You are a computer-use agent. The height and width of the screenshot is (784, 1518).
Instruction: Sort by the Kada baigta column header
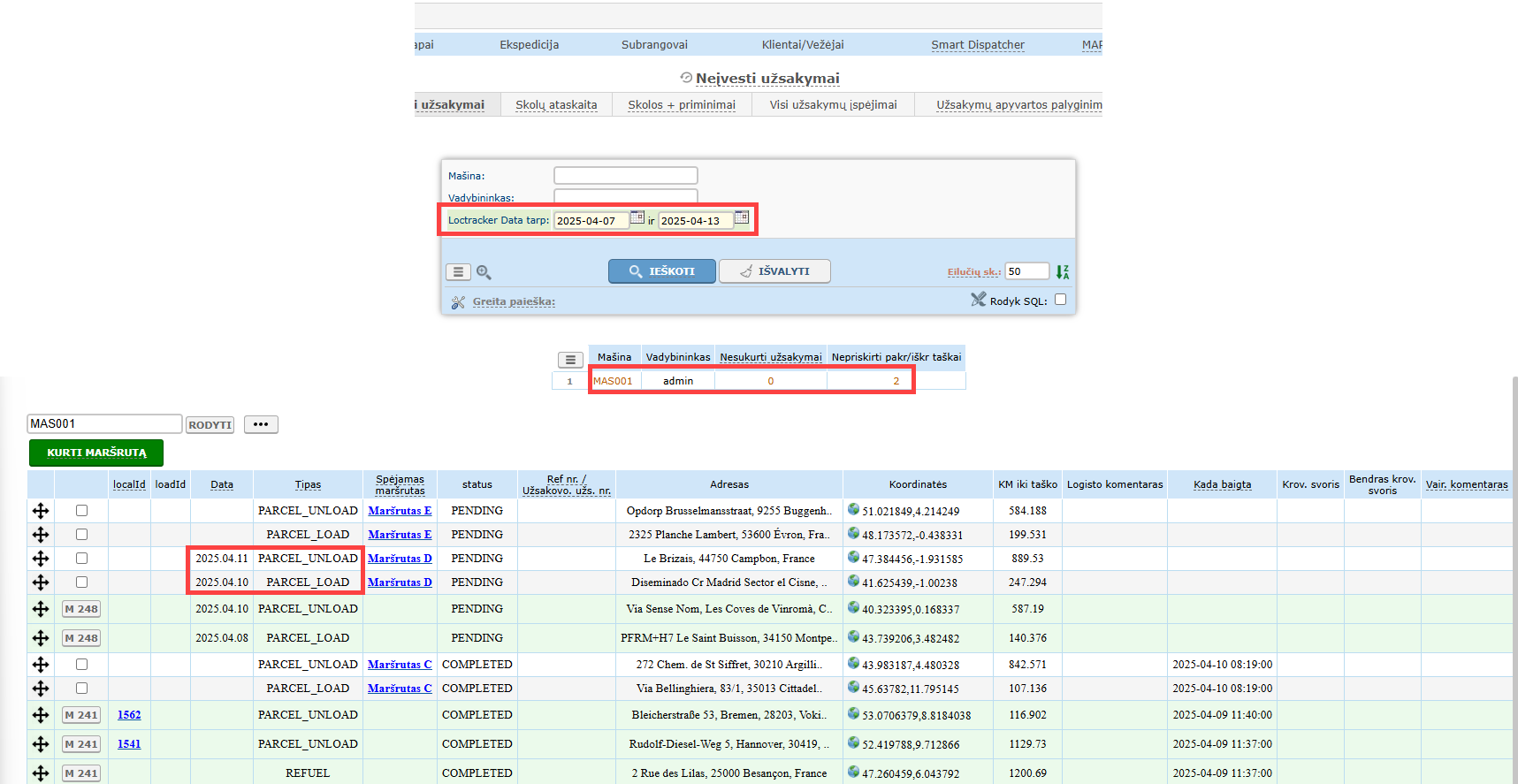tap(1222, 484)
